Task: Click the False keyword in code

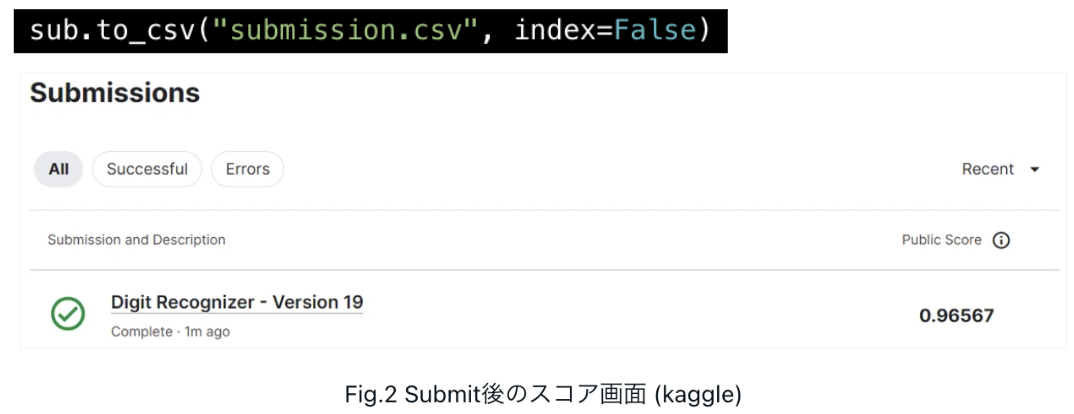Action: pos(654,31)
